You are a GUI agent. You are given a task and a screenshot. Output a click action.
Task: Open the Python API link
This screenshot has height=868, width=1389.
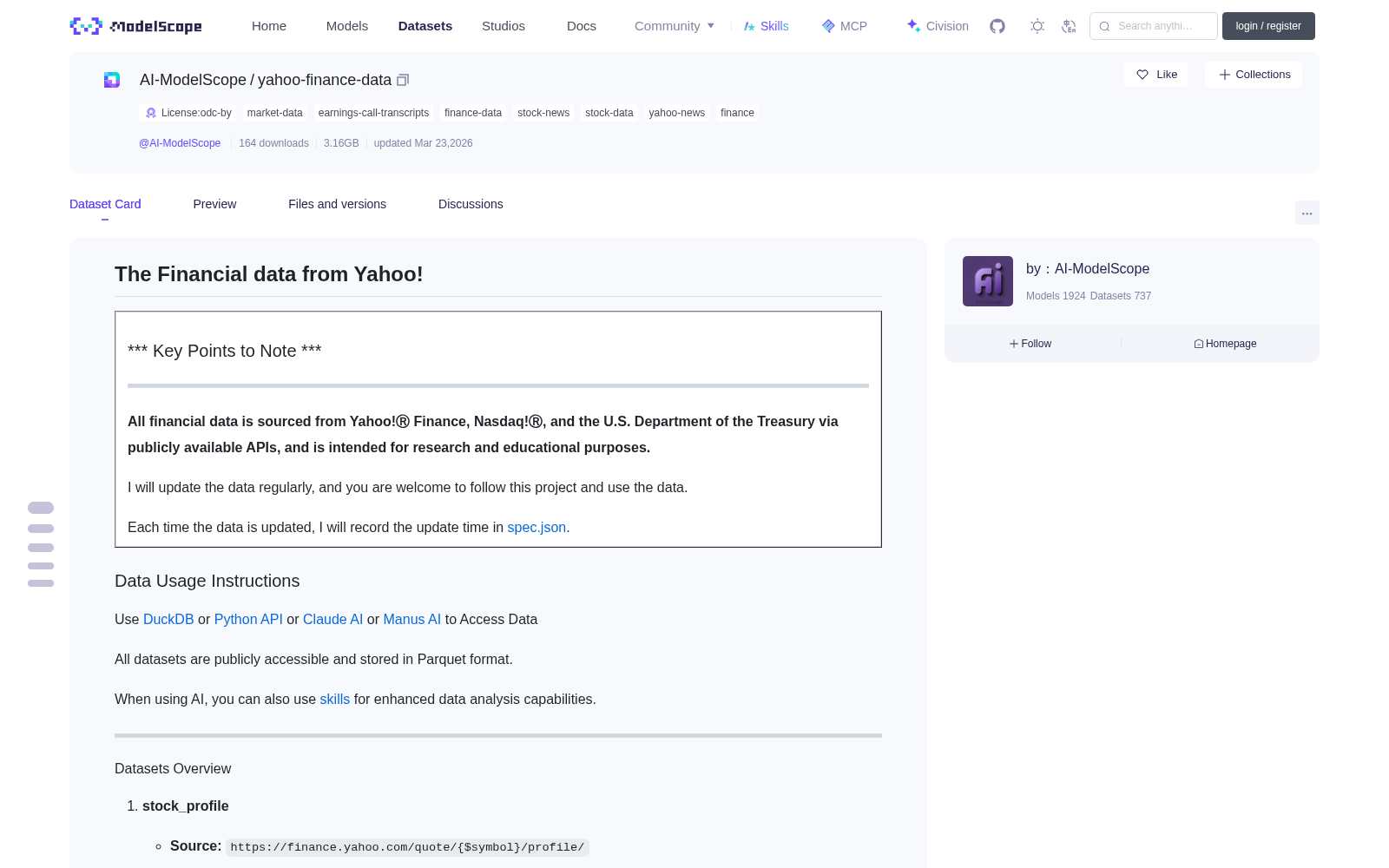point(248,619)
